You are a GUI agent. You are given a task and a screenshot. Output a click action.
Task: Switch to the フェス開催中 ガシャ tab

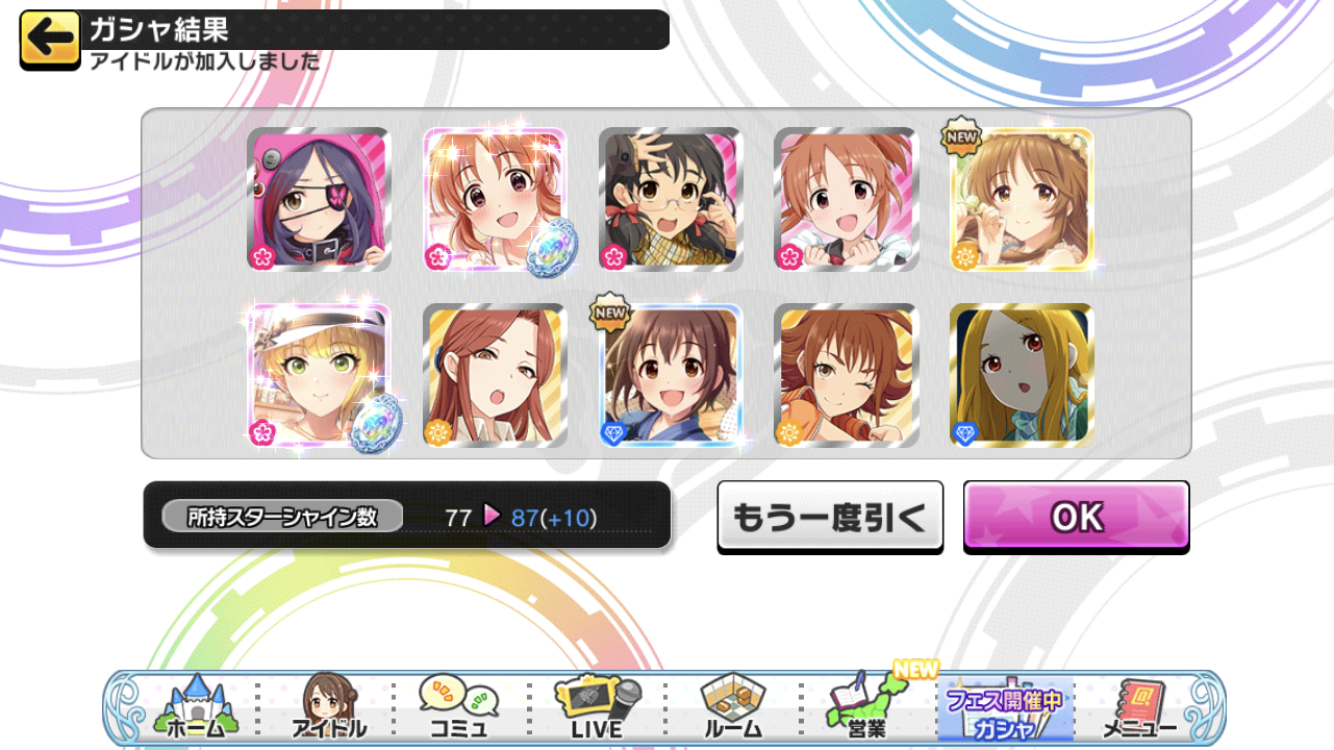(1003, 708)
